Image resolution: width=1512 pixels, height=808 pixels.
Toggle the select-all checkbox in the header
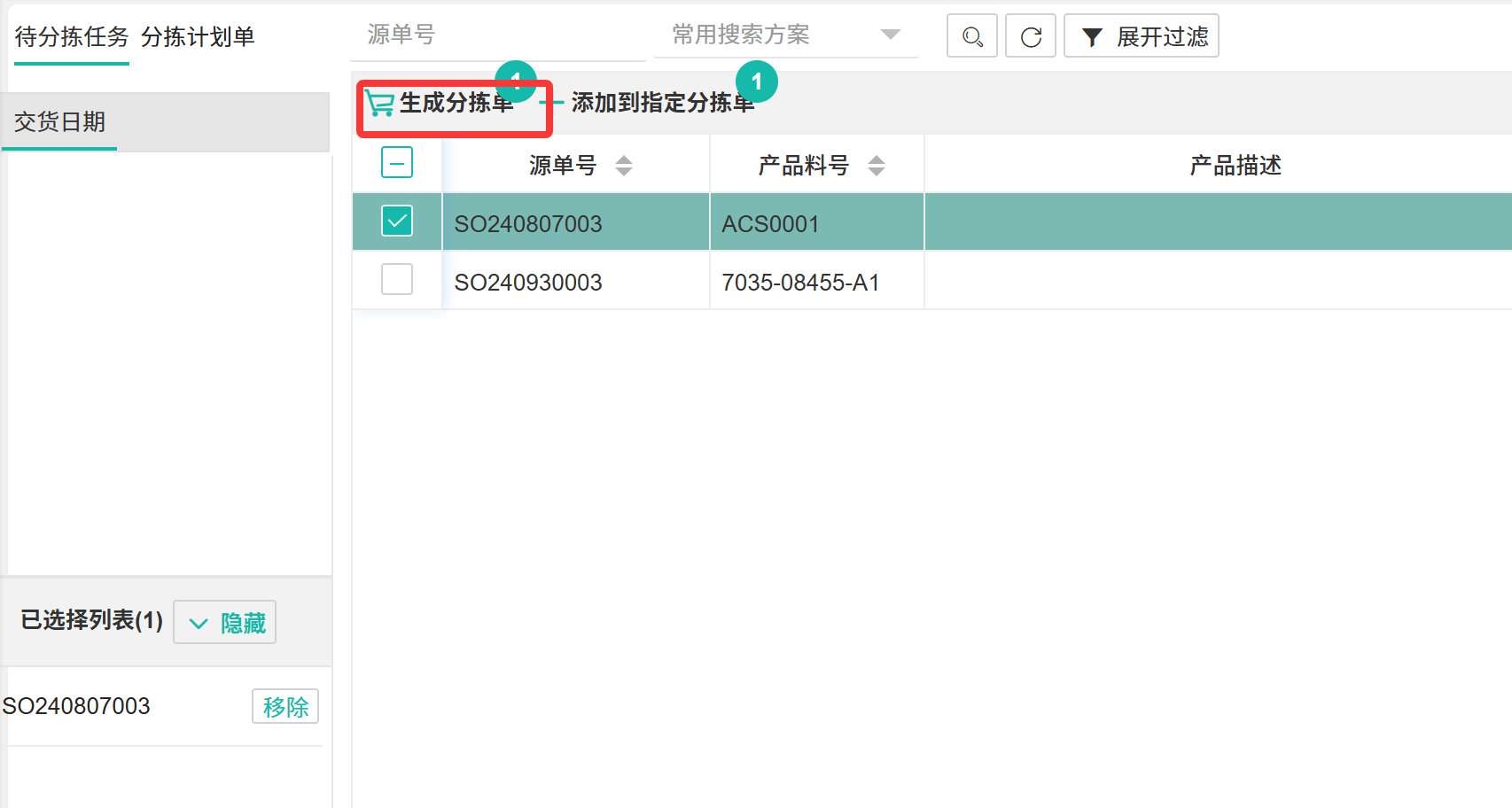pos(397,163)
